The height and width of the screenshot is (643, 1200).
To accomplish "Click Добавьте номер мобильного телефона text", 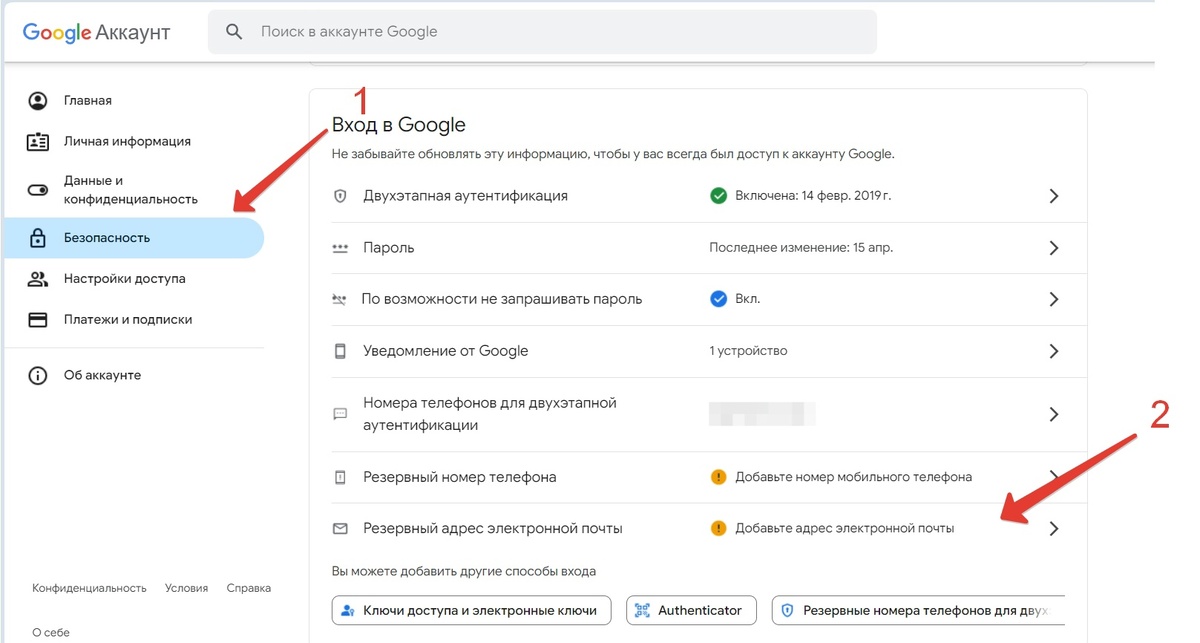I will click(x=853, y=477).
